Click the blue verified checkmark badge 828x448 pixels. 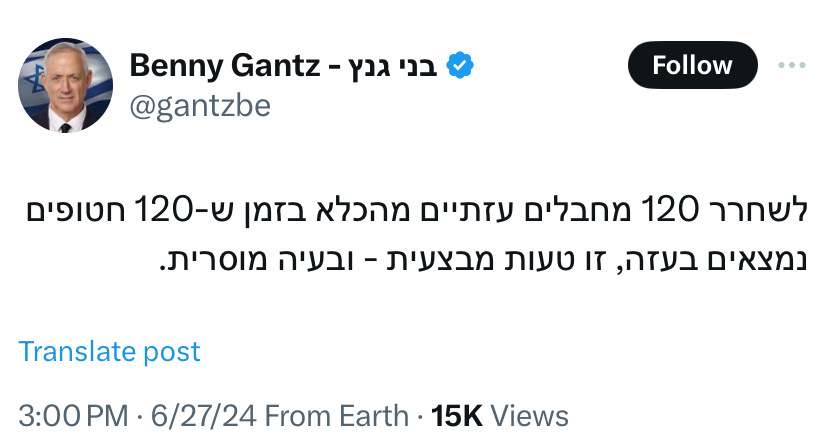[459, 66]
